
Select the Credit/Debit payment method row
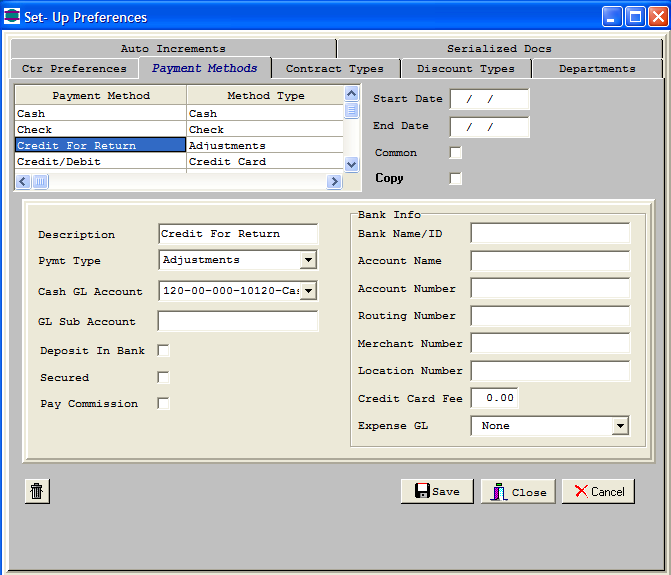coord(100,162)
